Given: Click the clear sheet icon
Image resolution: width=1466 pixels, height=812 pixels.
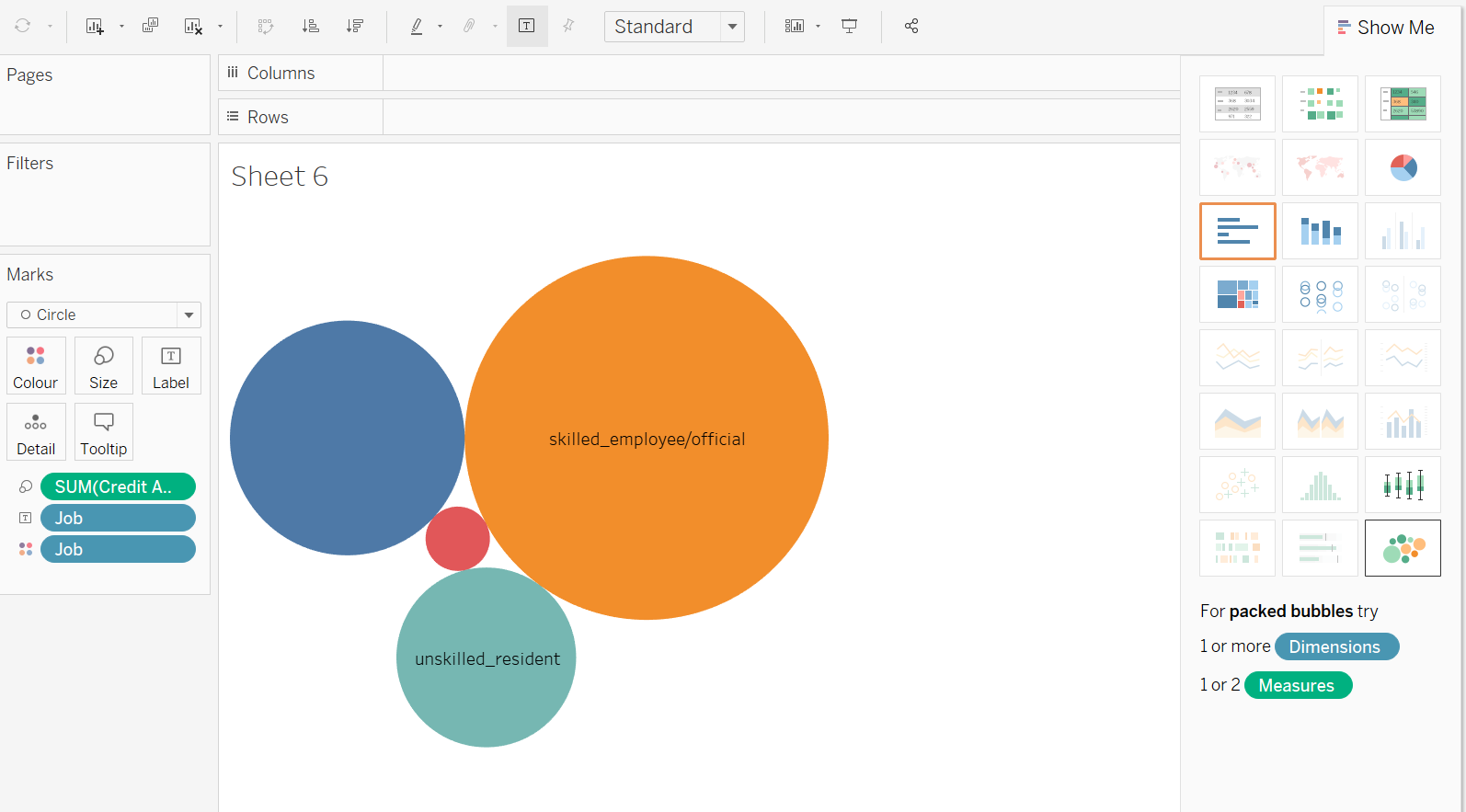Looking at the screenshot, I should tap(193, 26).
